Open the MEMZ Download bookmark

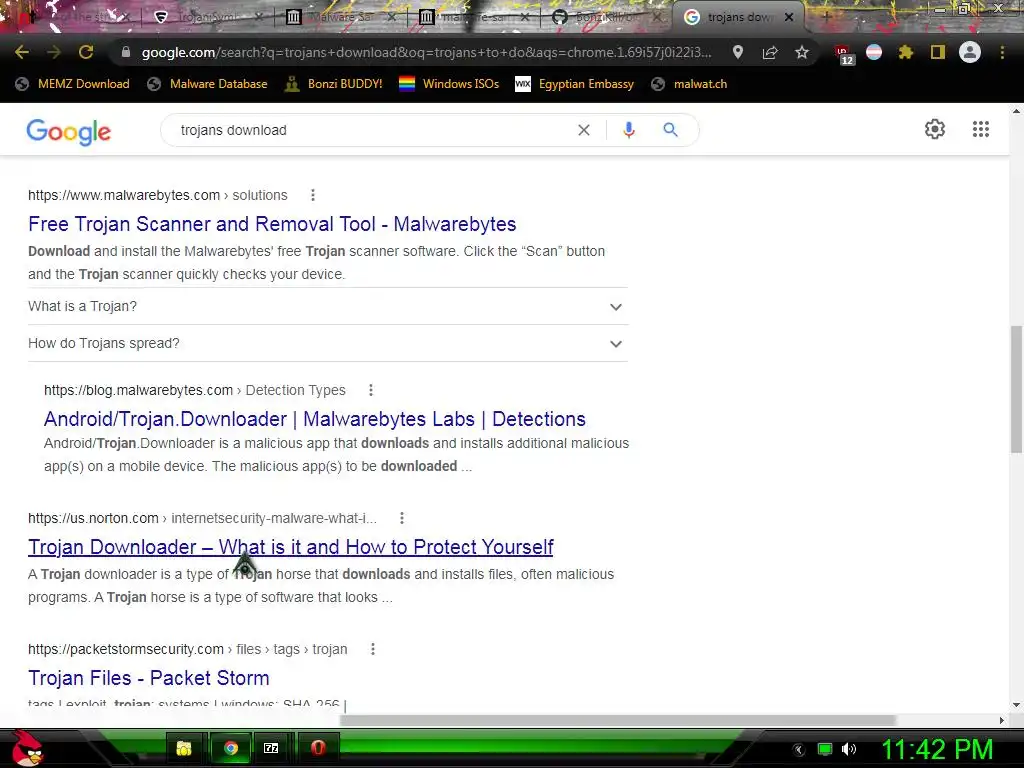point(72,84)
